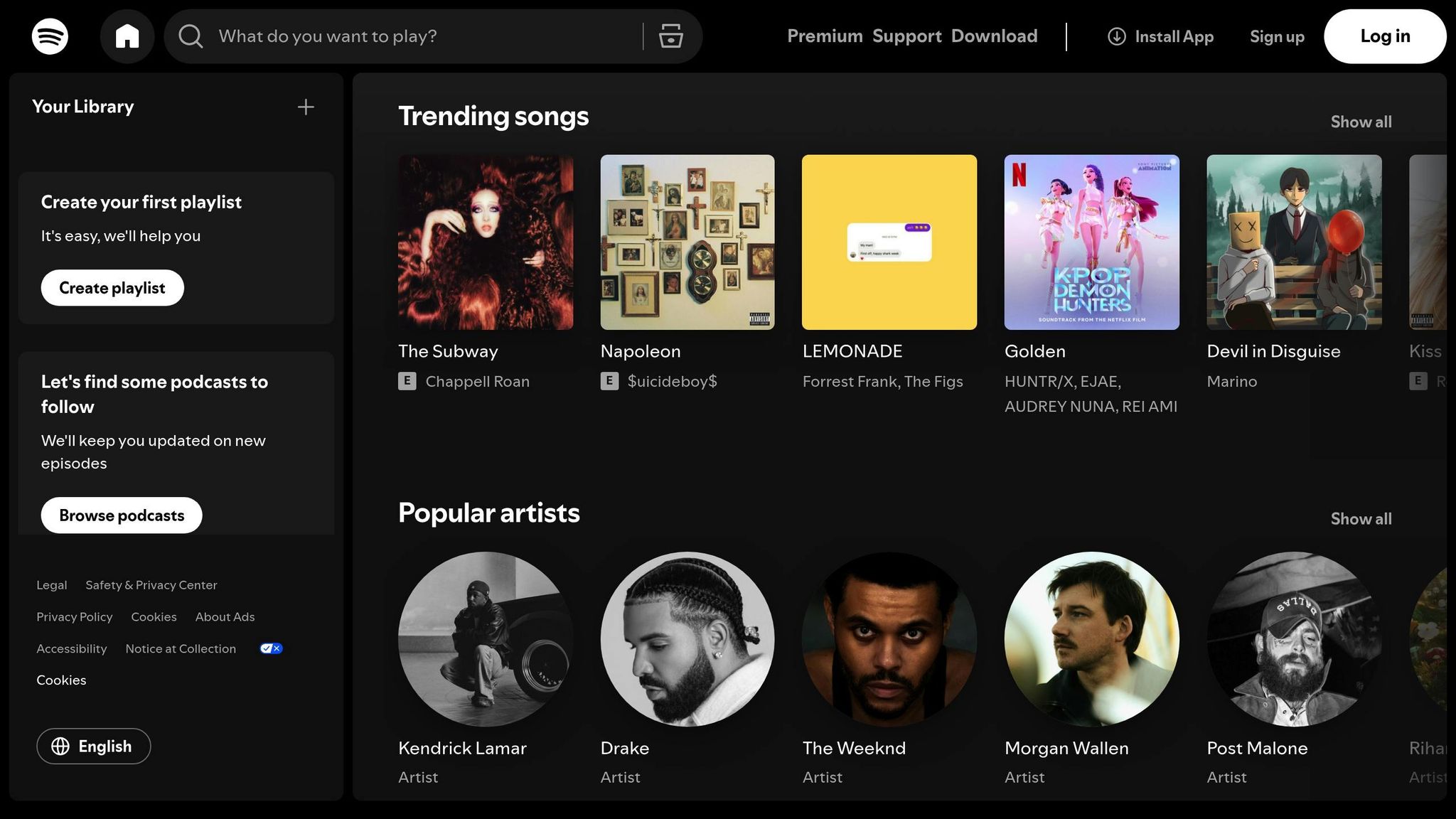Toggle the privacy choices icon
This screenshot has height=819, width=1456.
(x=271, y=648)
